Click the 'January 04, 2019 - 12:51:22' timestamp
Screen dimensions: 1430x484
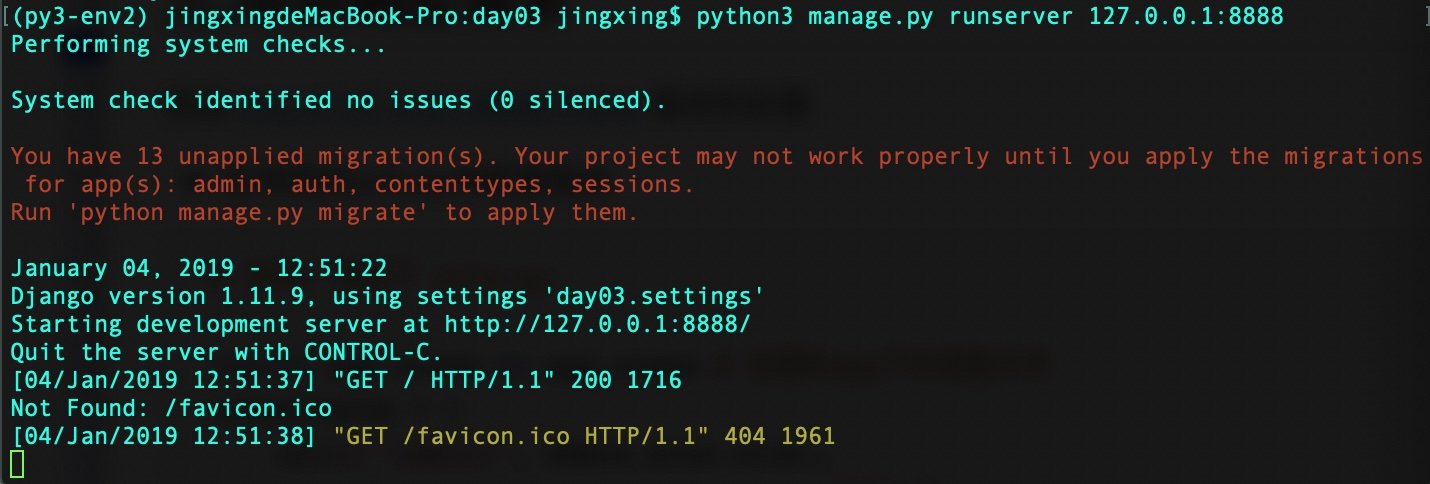(x=198, y=269)
